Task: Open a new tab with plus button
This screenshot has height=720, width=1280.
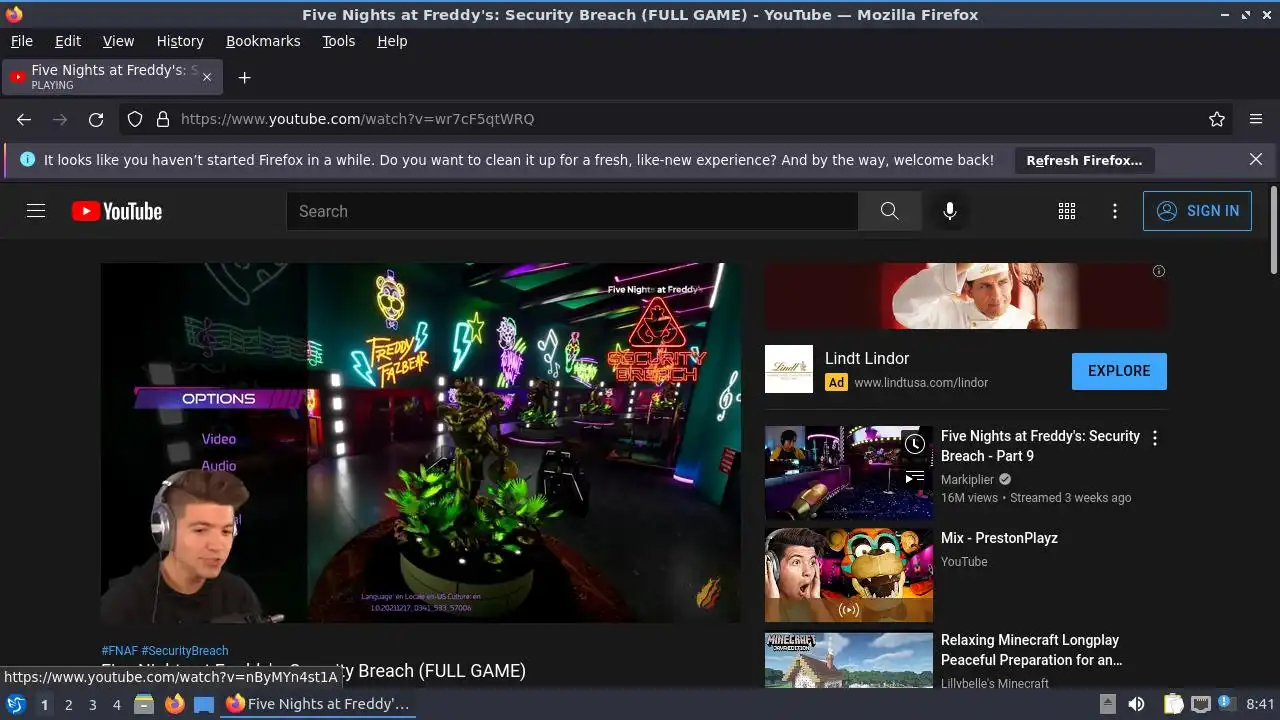Action: coord(244,77)
